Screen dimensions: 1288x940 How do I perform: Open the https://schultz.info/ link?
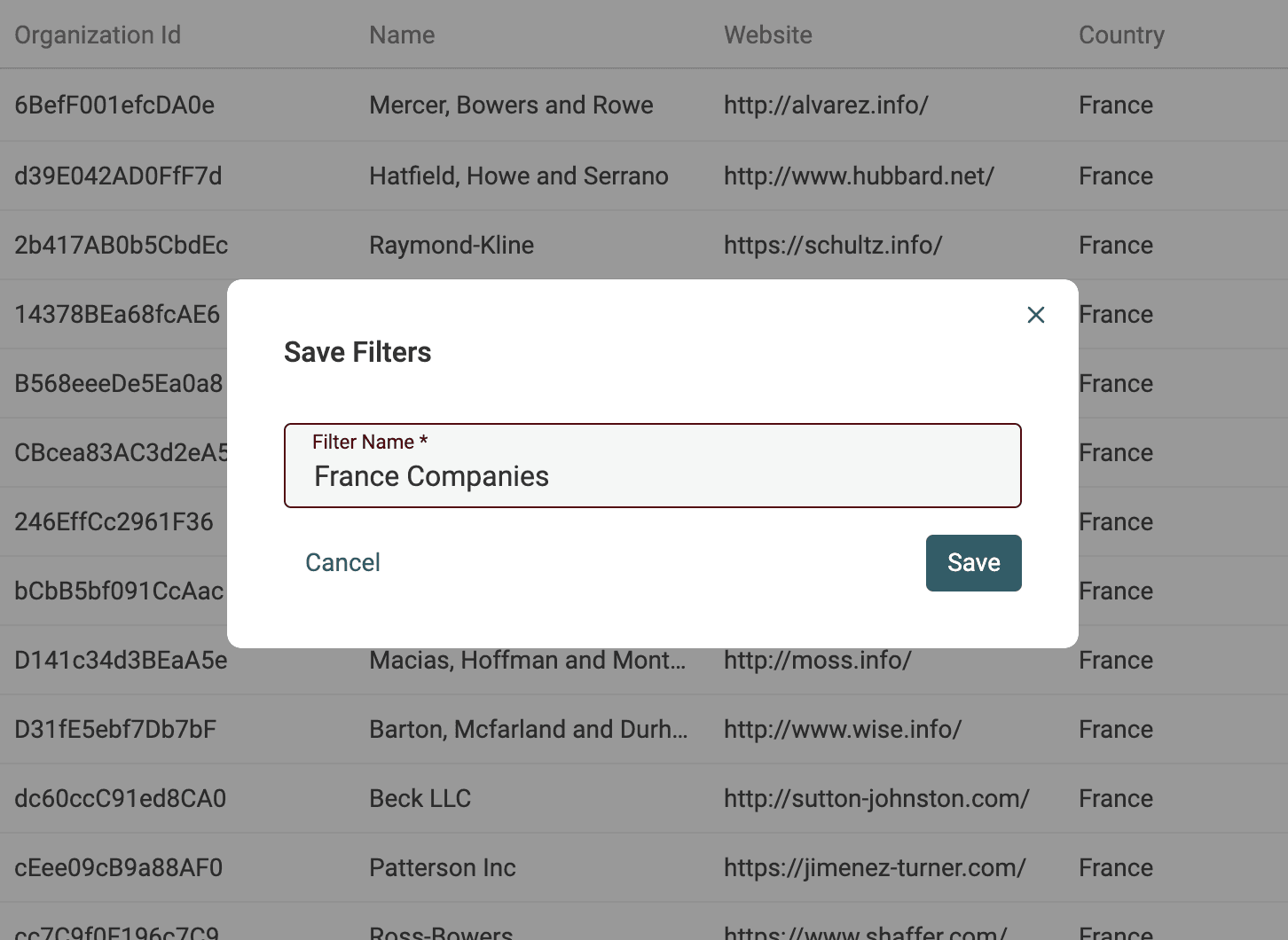pyautogui.click(x=832, y=245)
